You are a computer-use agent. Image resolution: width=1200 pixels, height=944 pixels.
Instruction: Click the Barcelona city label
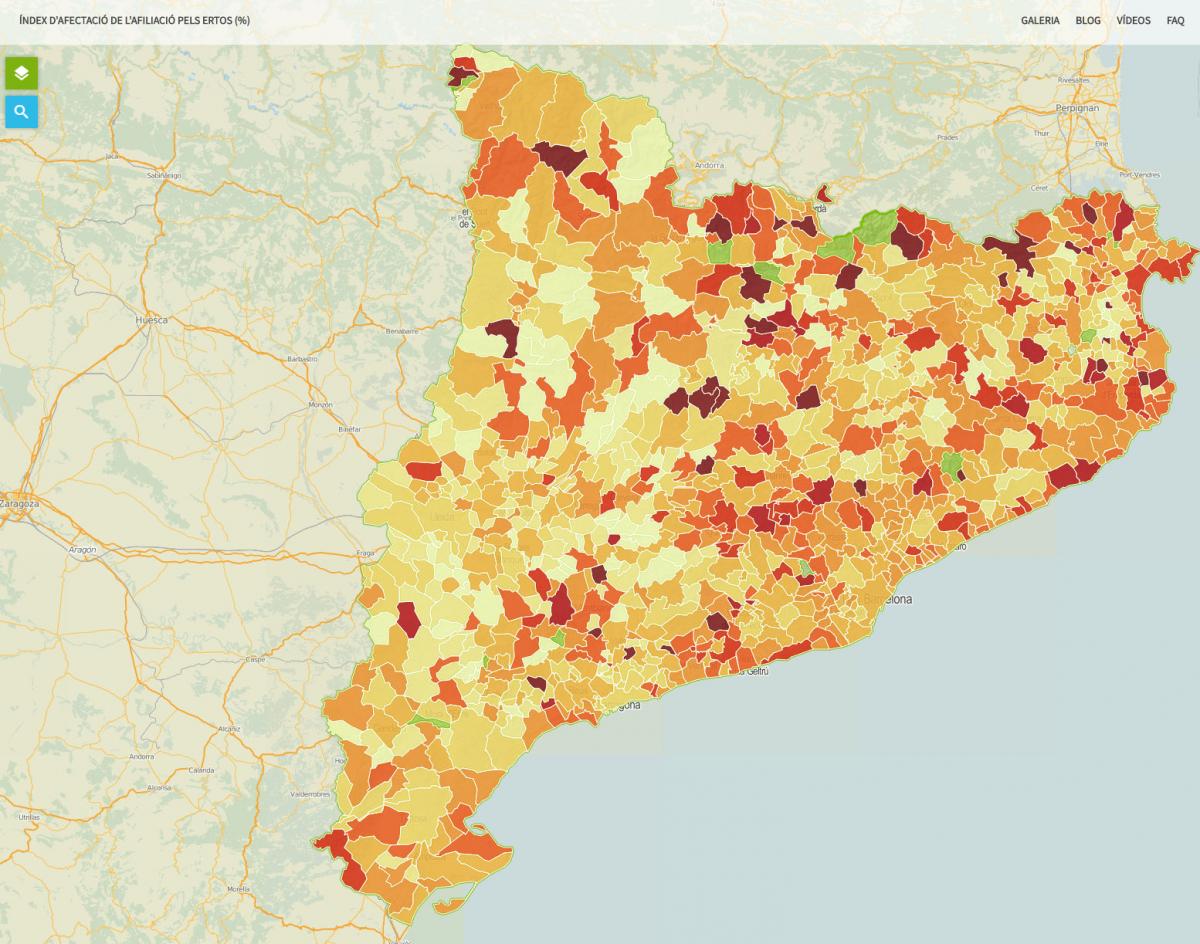click(888, 600)
